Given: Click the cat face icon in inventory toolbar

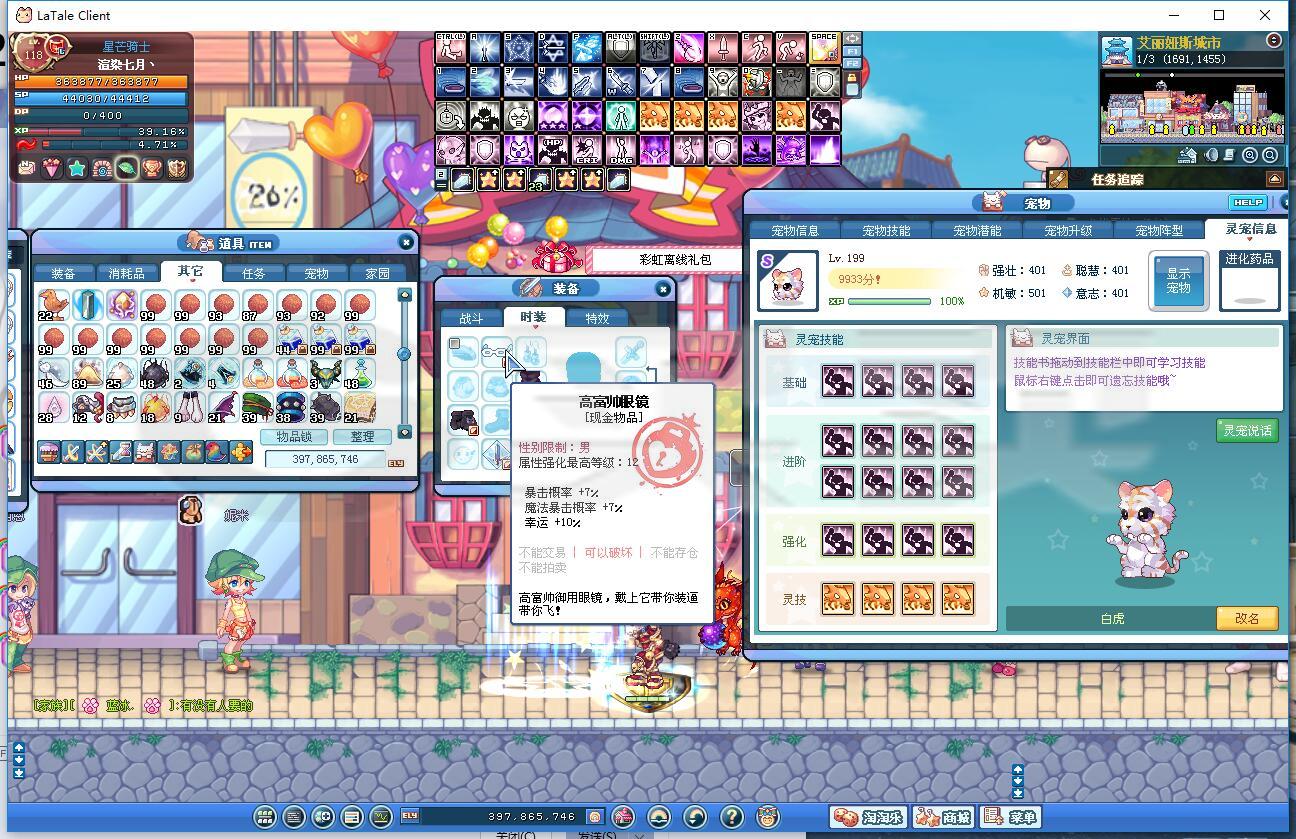Looking at the screenshot, I should click(145, 452).
